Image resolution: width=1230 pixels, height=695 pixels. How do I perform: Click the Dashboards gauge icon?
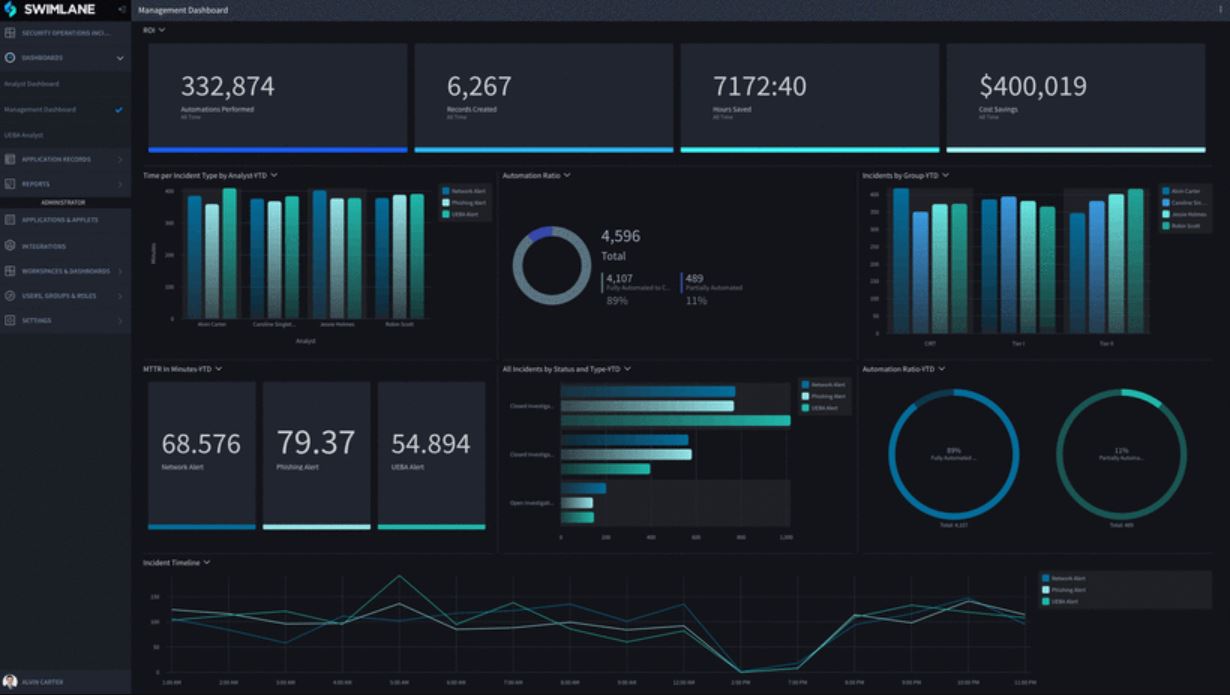pos(10,58)
